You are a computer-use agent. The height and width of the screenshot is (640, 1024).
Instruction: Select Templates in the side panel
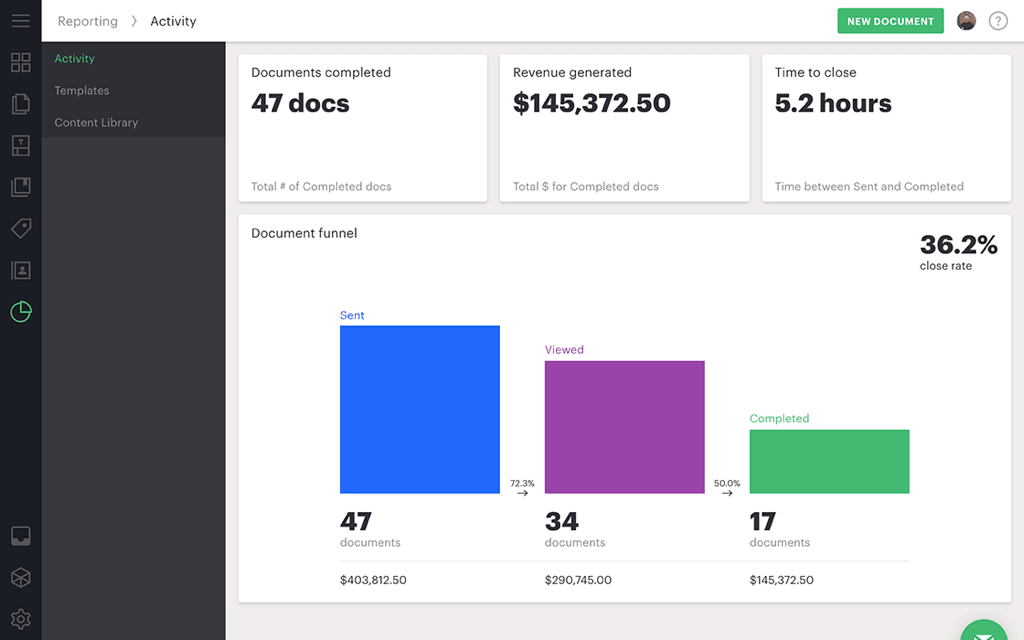coord(82,91)
